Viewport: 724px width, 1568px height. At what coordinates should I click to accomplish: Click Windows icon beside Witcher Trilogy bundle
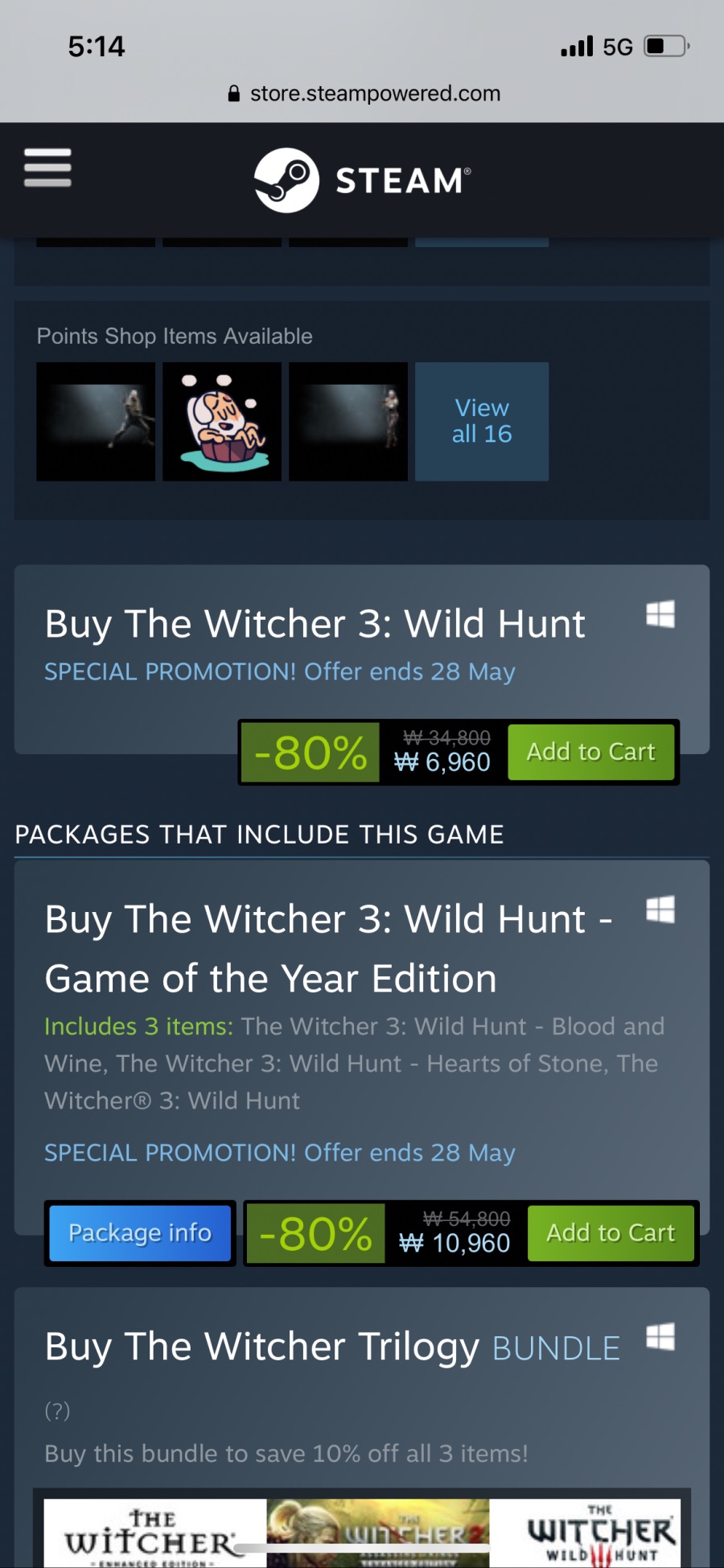click(x=660, y=1338)
